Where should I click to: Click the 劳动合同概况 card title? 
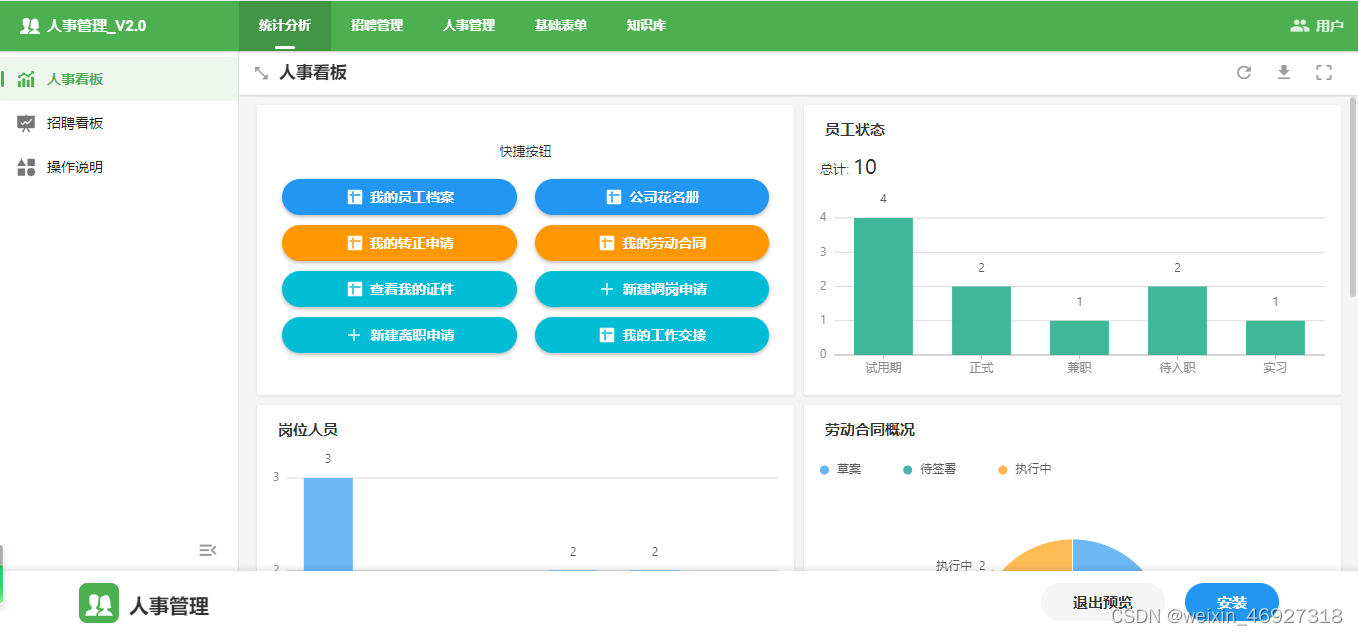click(870, 430)
